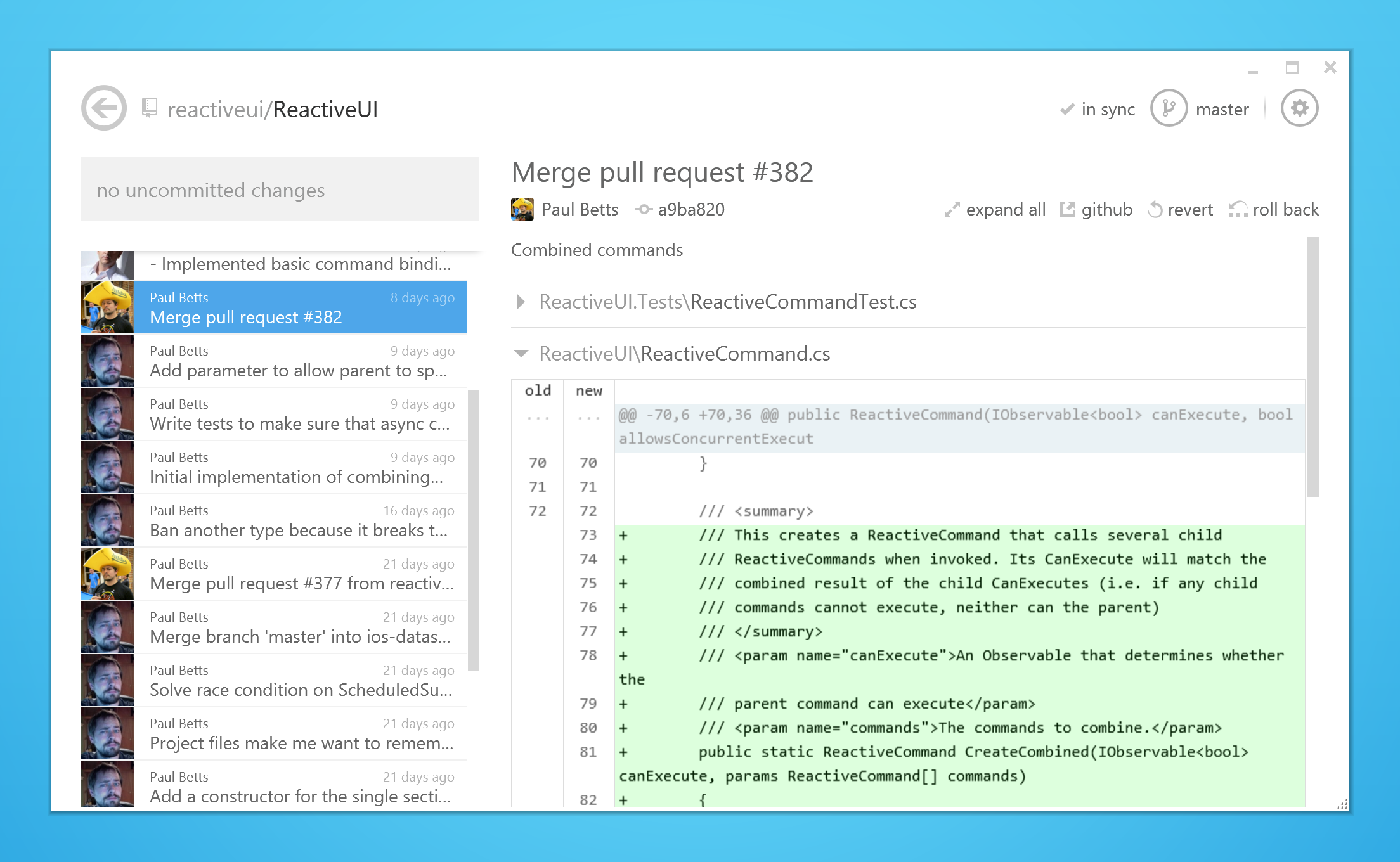Expand ReactiveUI.Tests\ReactiveCommandTest.cs diff
The width and height of the screenshot is (1400, 862).
pos(521,302)
